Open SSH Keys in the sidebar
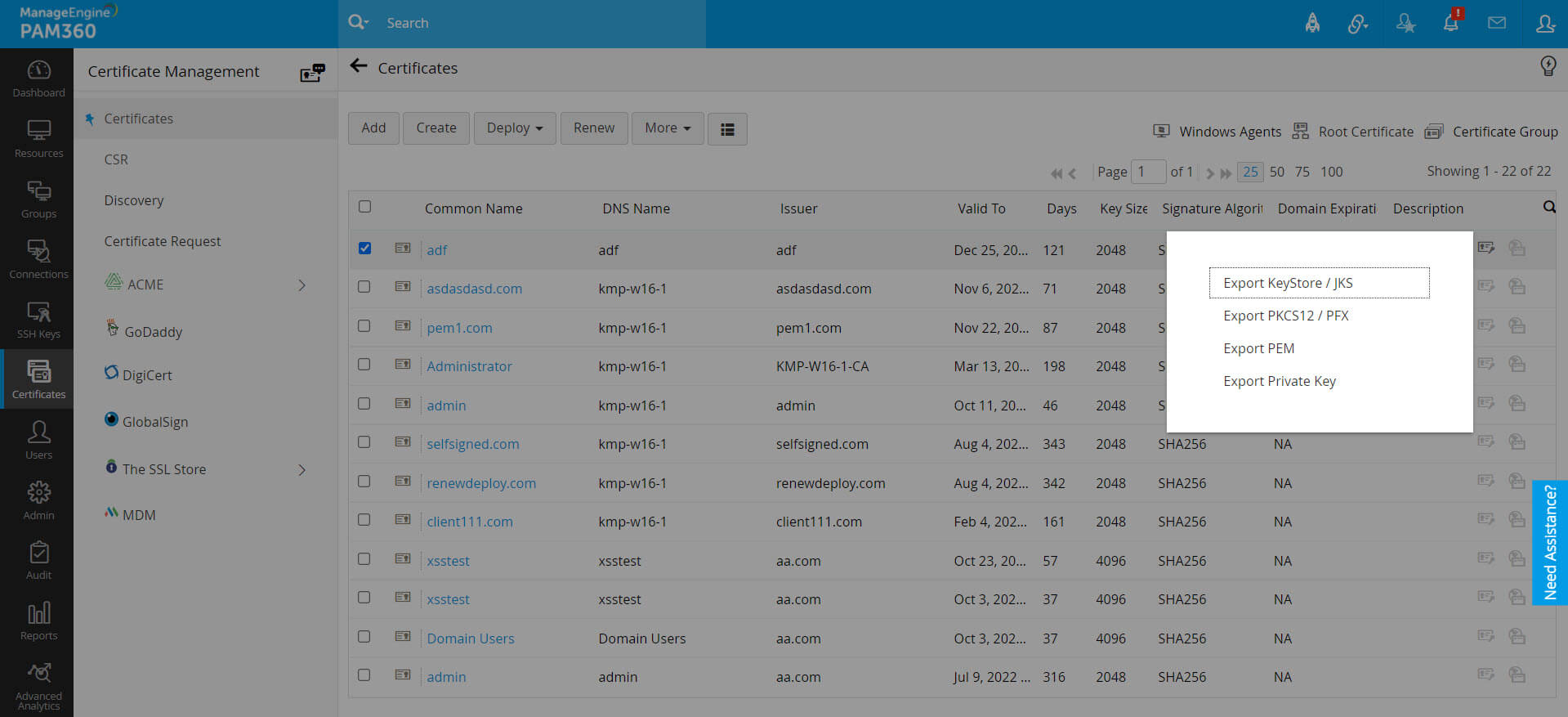 tap(38, 320)
